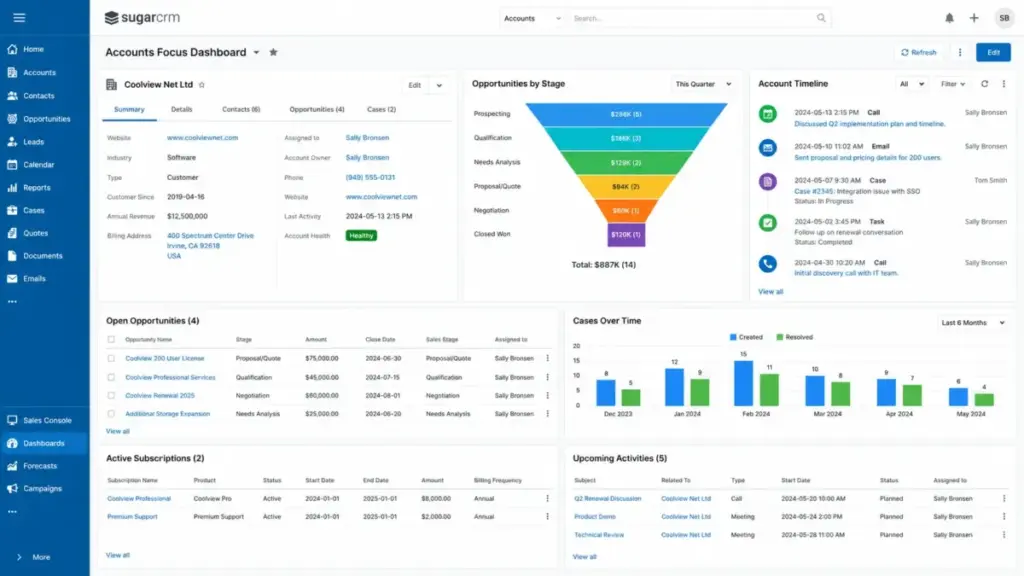Open the hamburger menu icon

click(19, 18)
